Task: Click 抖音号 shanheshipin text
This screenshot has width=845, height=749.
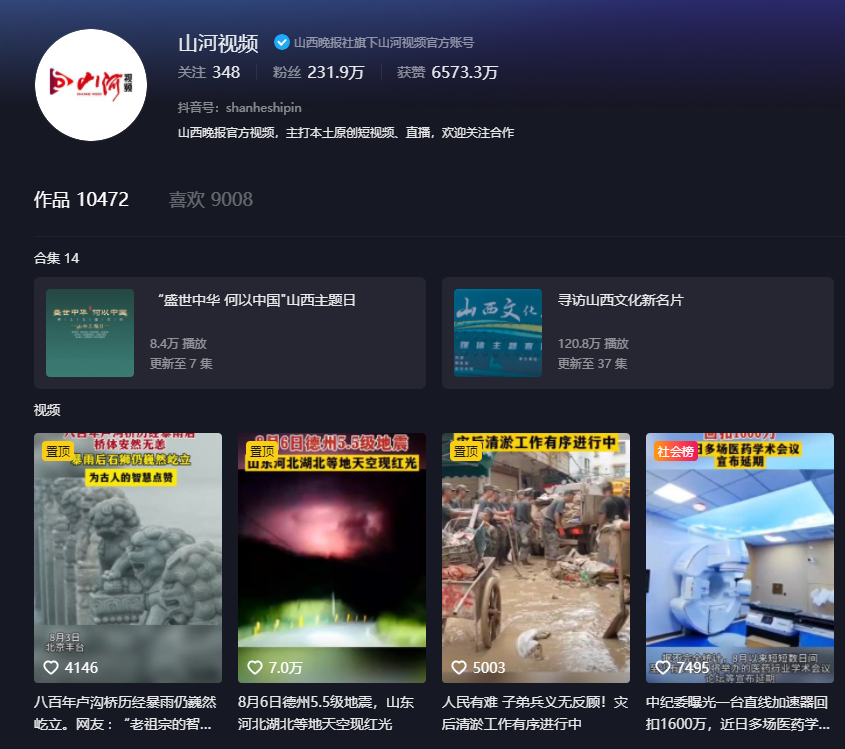Action: pos(239,108)
